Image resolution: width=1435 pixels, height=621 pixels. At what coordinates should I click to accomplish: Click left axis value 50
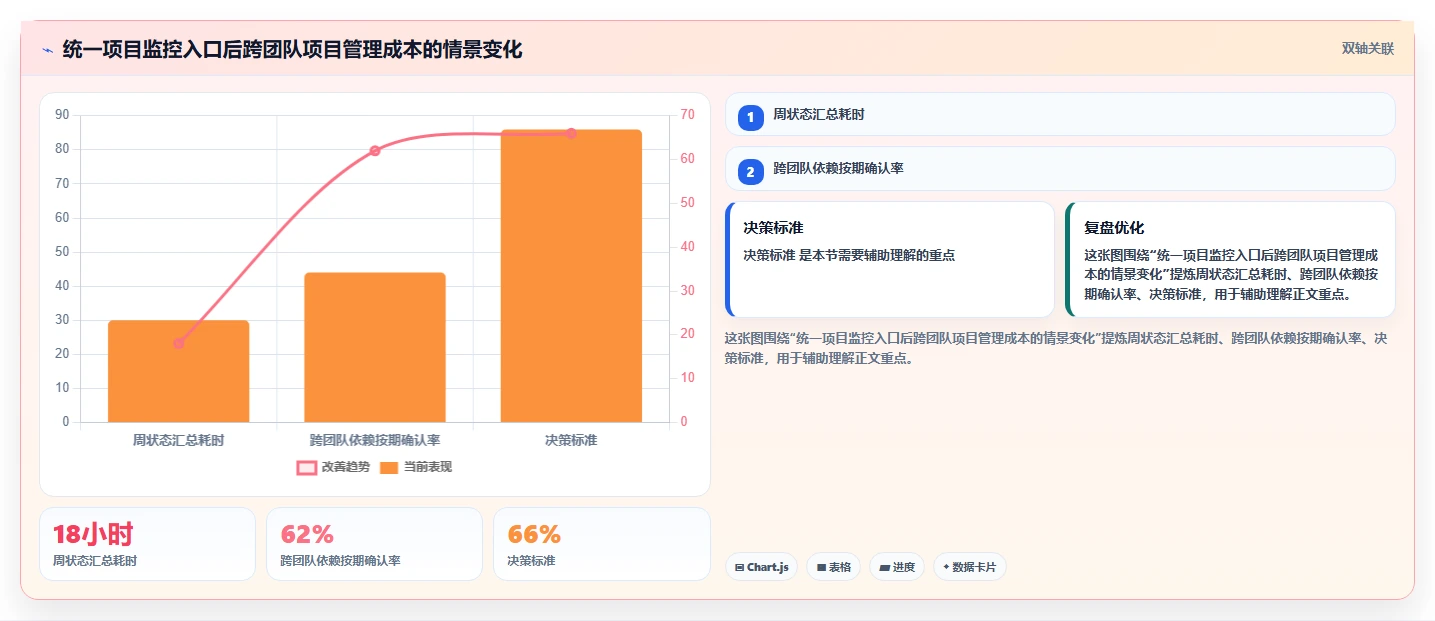62,252
